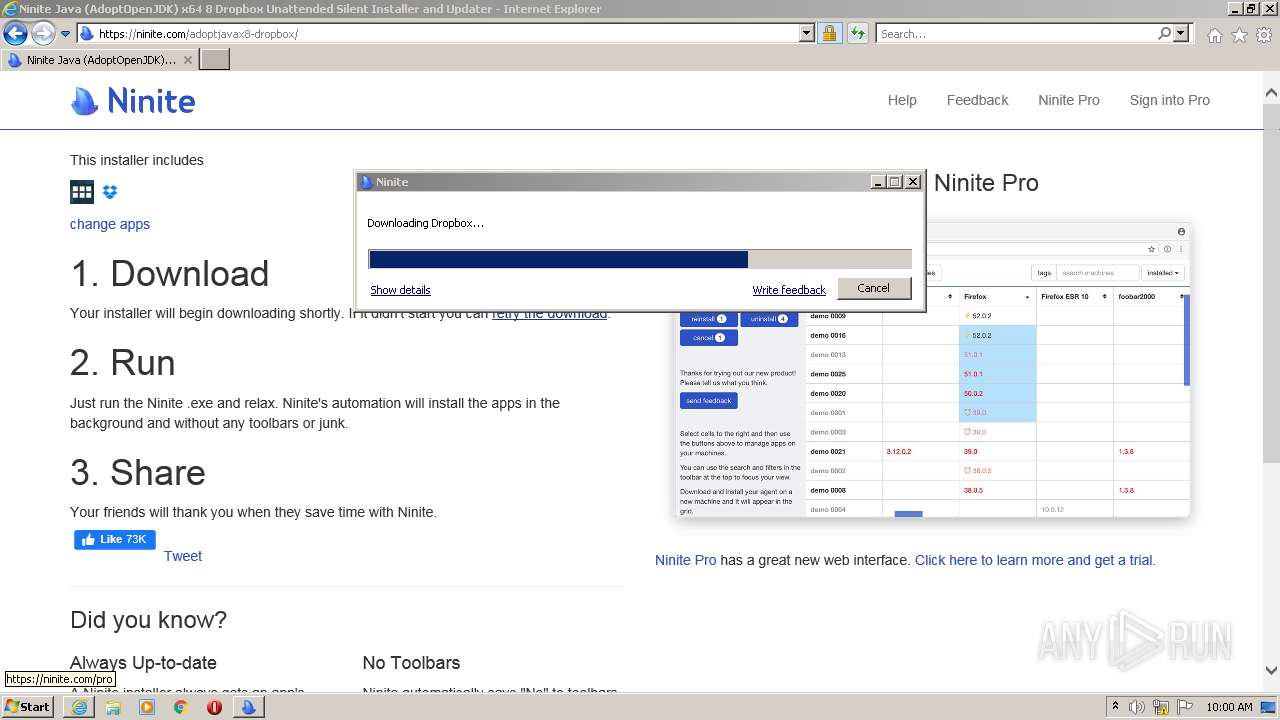
Task: Click the page vertical scrollbar down arrow
Action: 1271,671
